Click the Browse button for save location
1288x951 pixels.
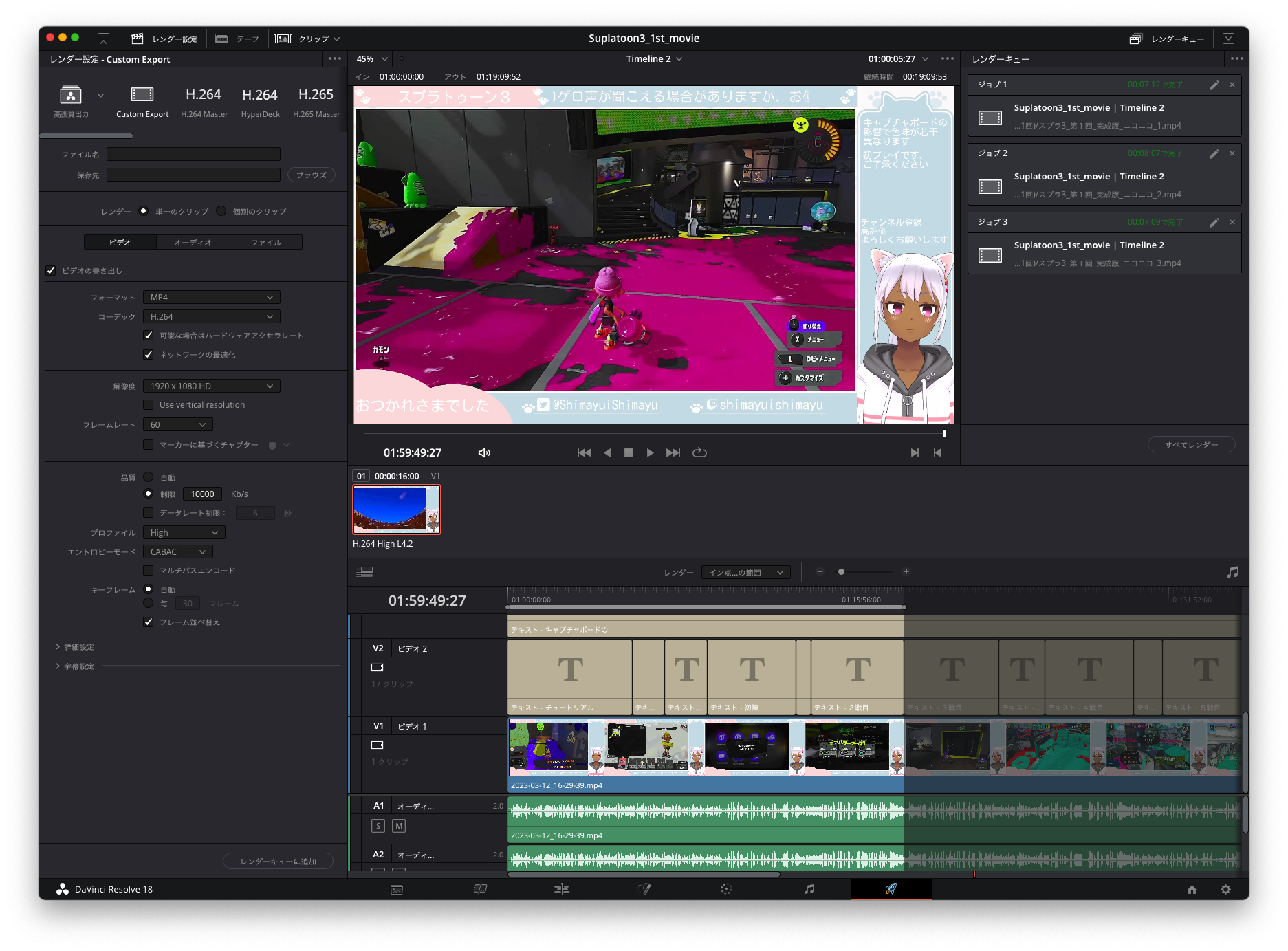pyautogui.click(x=311, y=175)
